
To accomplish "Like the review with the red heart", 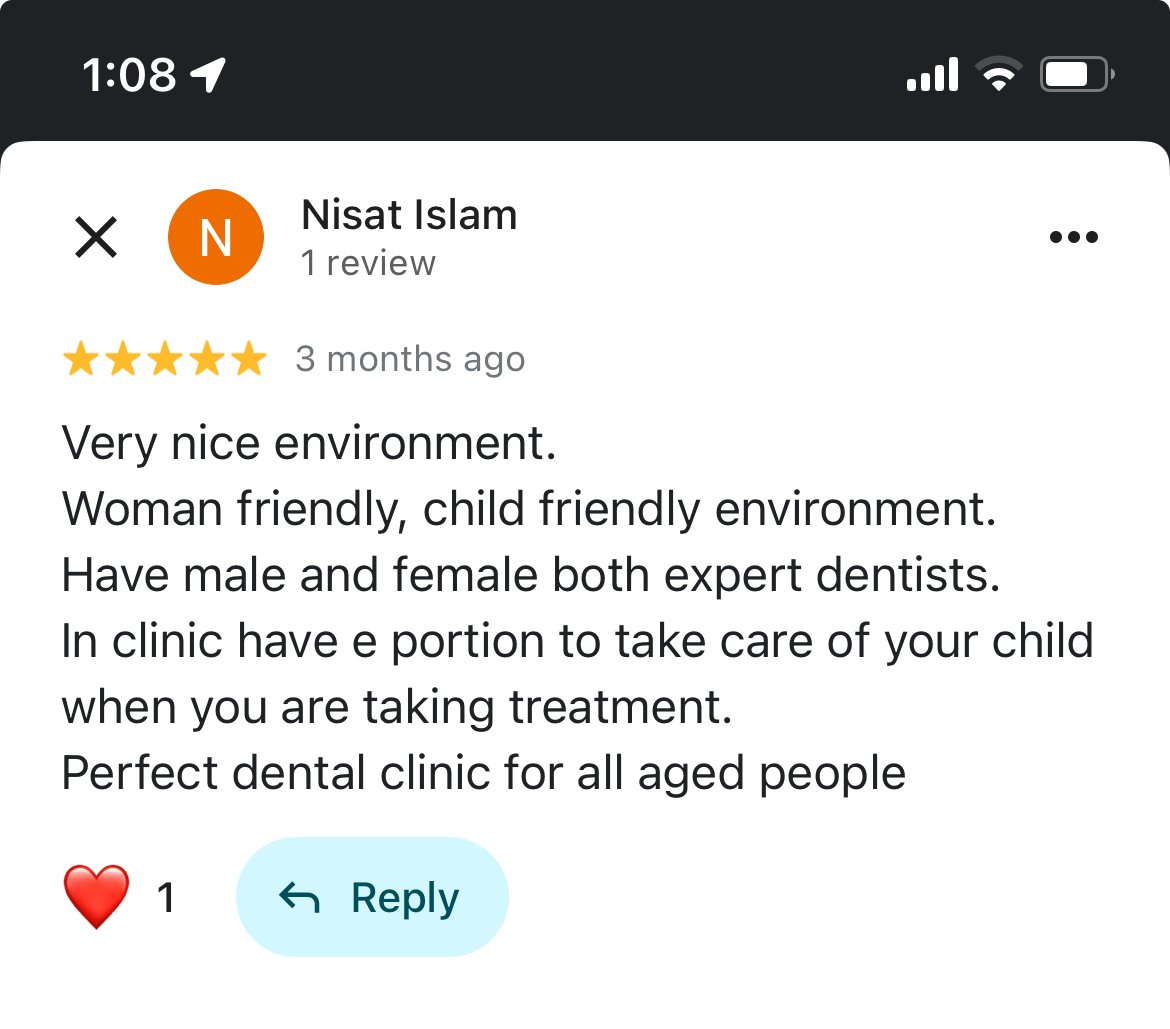I will tap(97, 896).
